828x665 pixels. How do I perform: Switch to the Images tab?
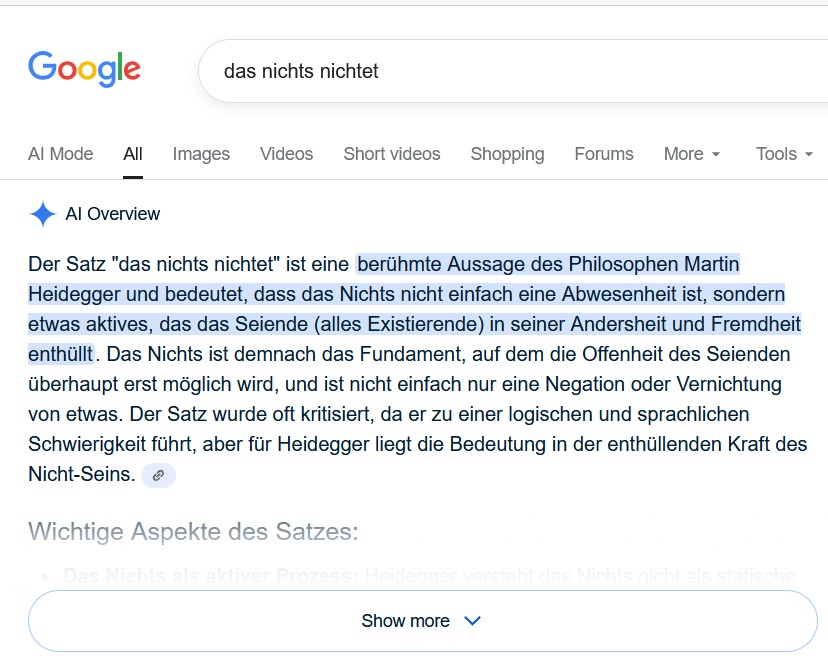(201, 154)
